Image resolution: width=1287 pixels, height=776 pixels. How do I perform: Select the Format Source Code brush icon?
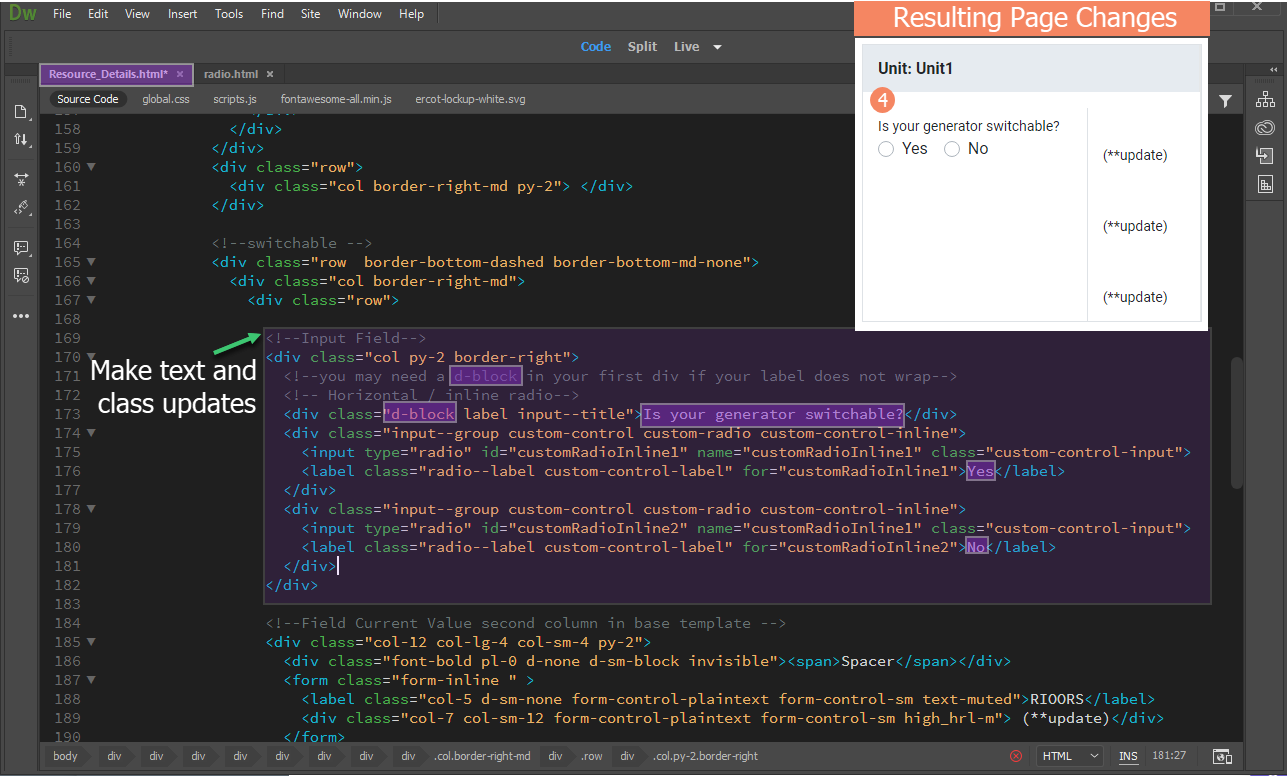point(21,208)
